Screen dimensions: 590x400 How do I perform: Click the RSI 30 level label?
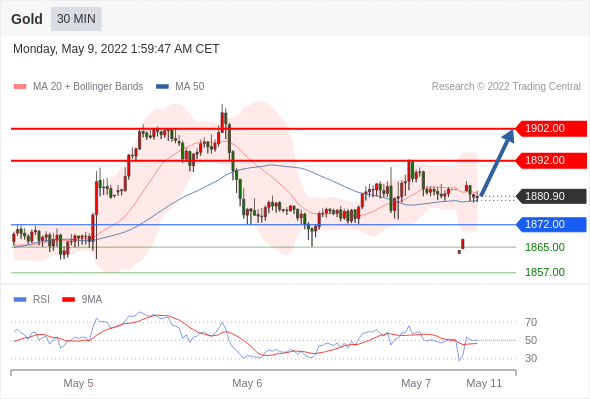(531, 358)
